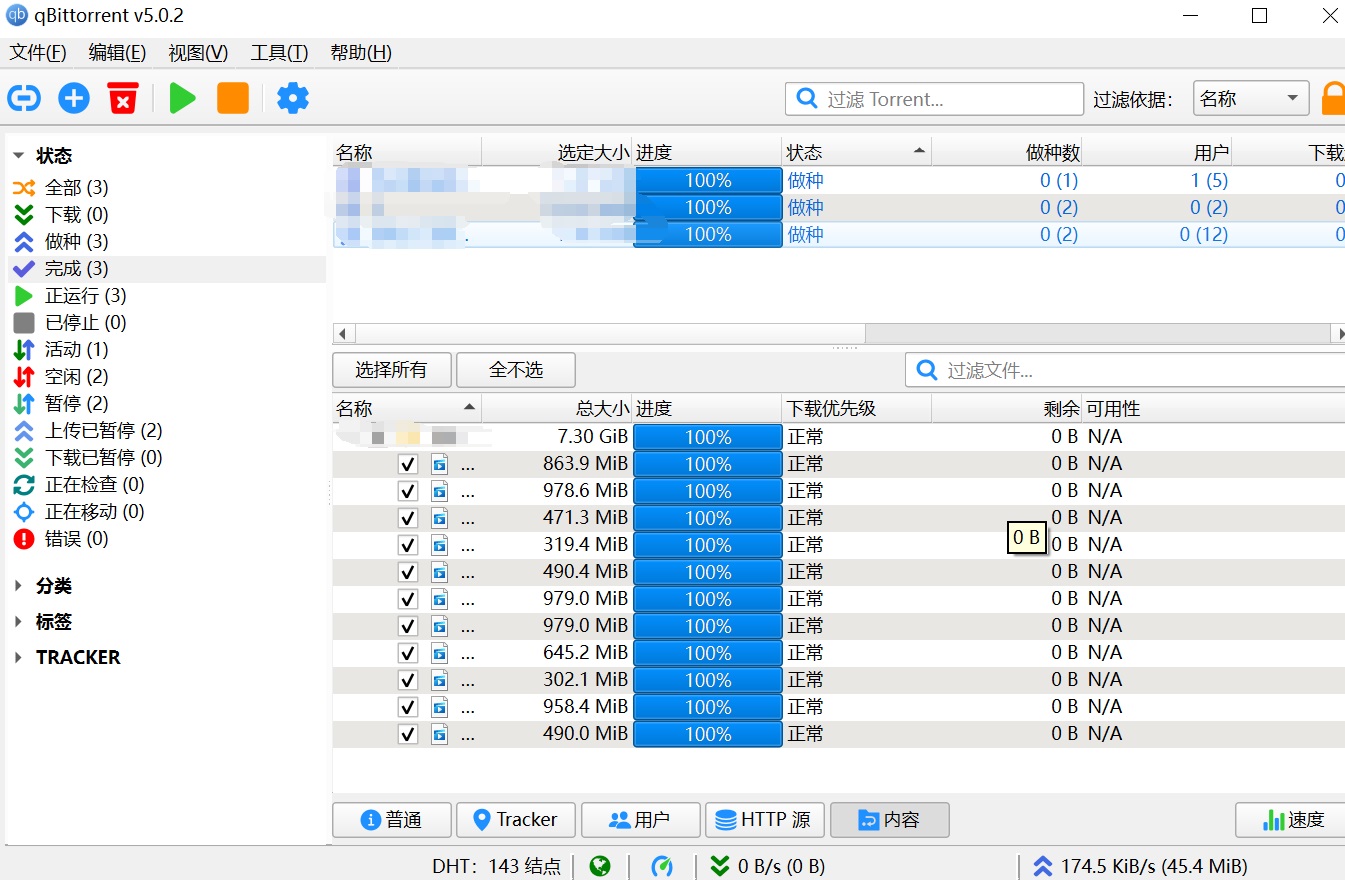Open the 过滤依据 名称 dropdown
This screenshot has width=1345, height=880.
1251,99
